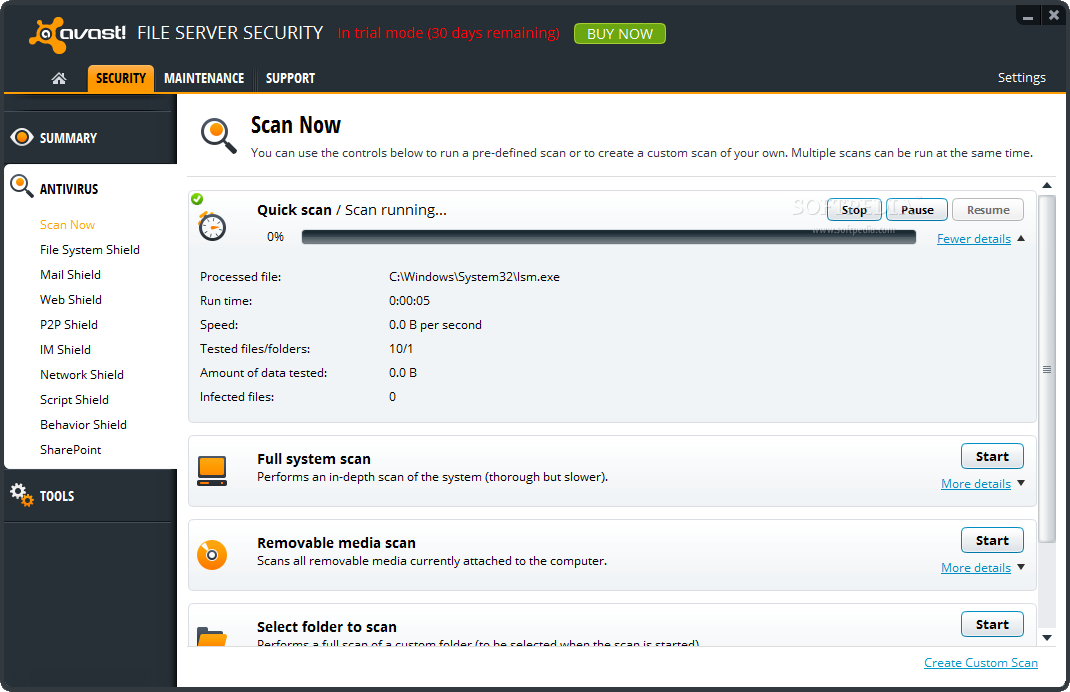
Task: Start the Select folder to scan
Action: [992, 624]
